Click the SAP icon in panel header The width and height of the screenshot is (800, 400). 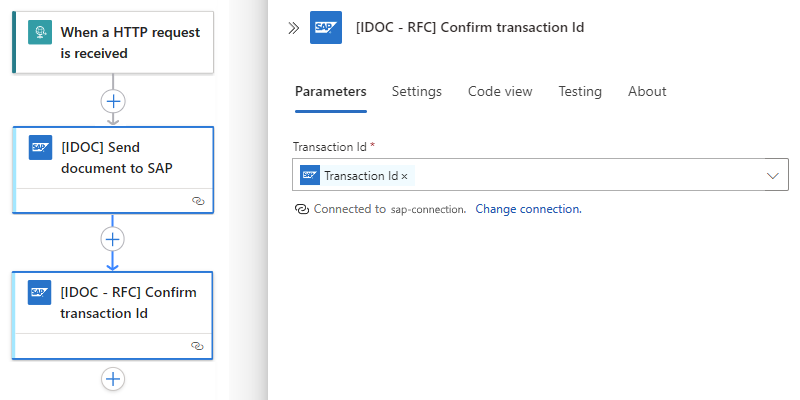325,28
